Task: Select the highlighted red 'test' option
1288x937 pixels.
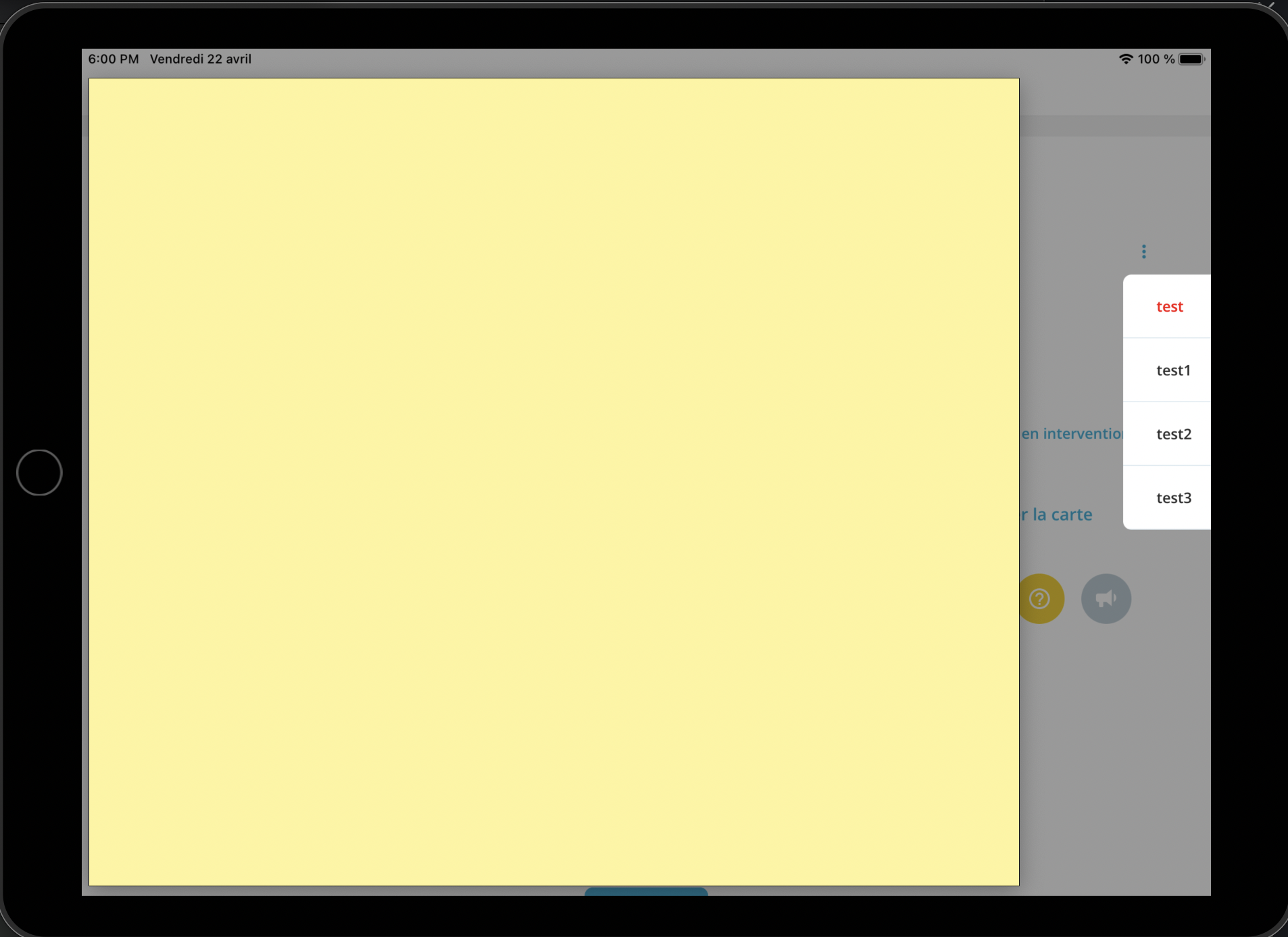Action: [1169, 306]
